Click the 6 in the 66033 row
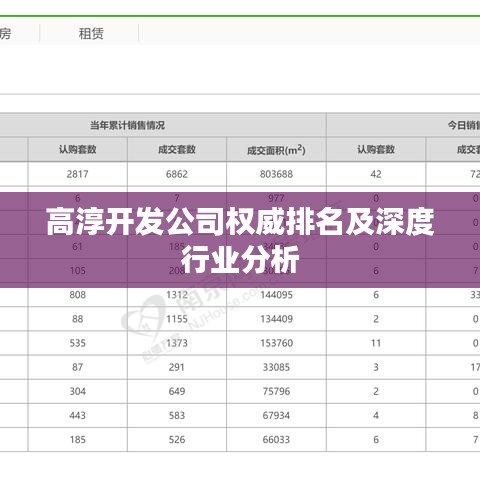 point(376,440)
